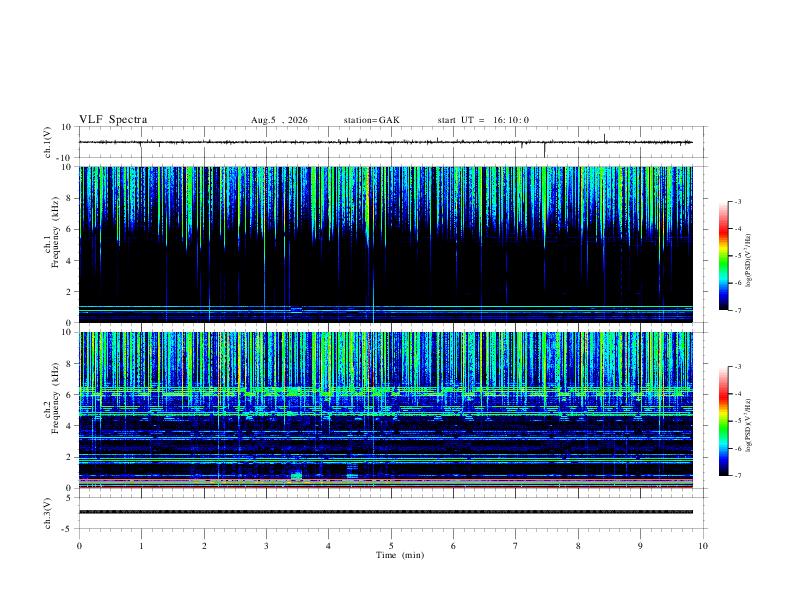Click the ch.1 spectrogram panel
Screen dimensions: 792x612
[x=386, y=244]
